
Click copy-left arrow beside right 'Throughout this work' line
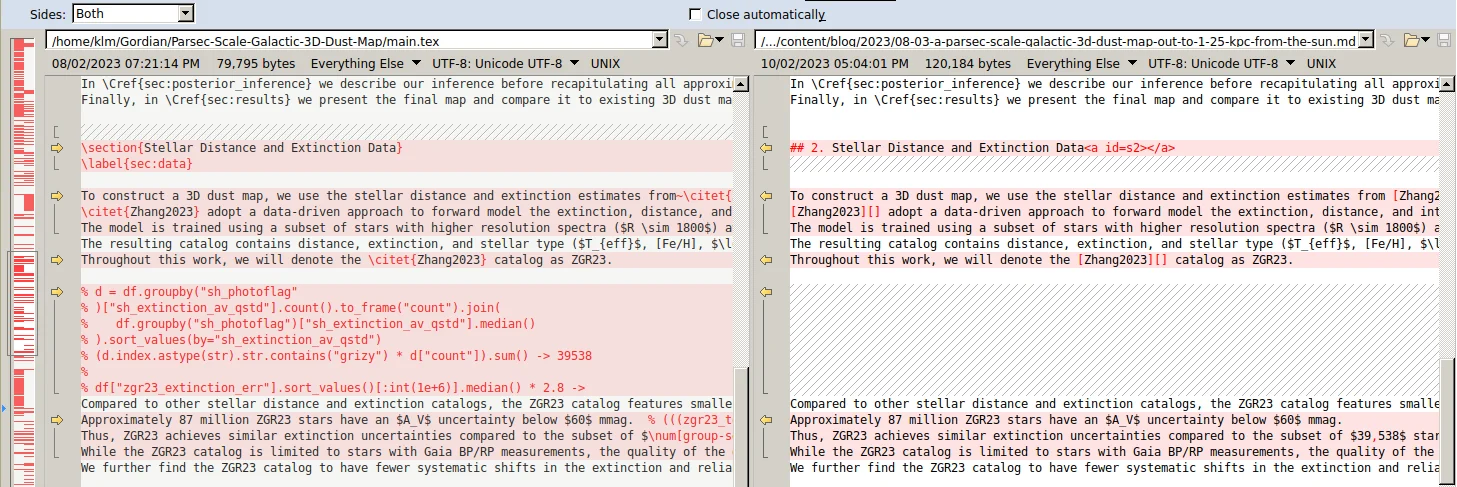point(767,260)
